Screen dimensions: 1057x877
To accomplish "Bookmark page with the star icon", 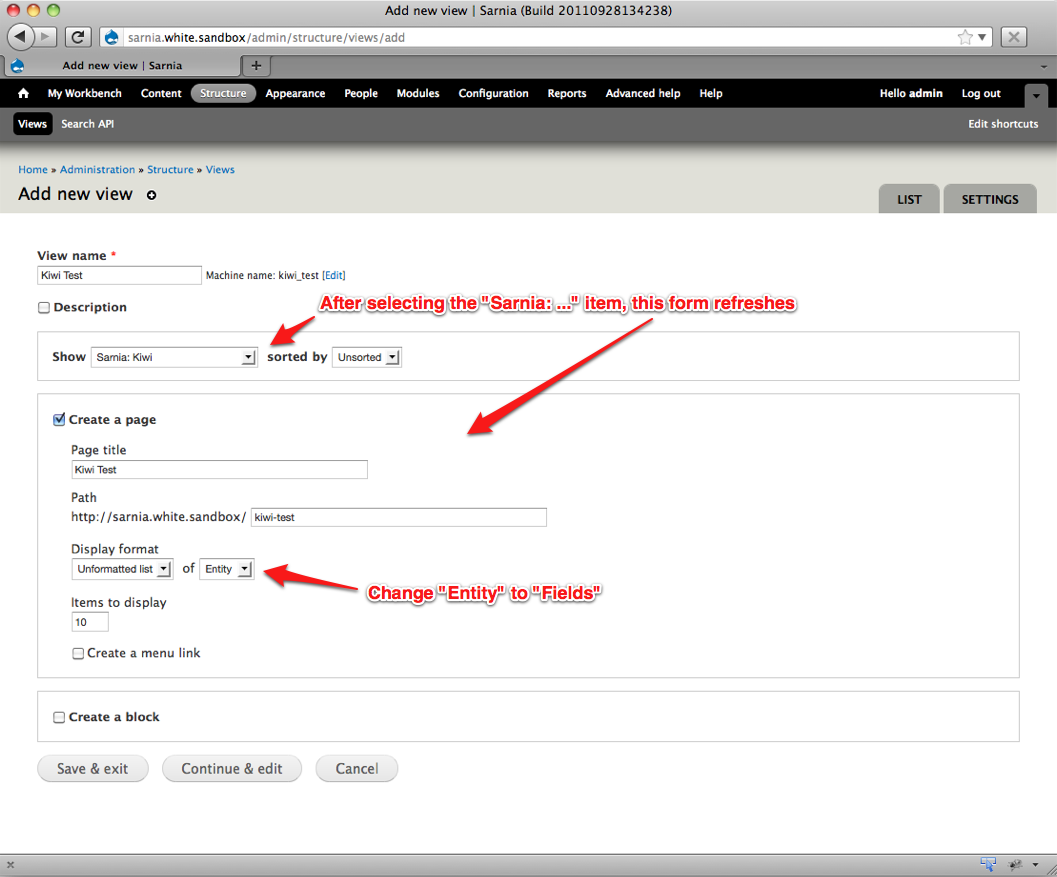I will click(965, 37).
